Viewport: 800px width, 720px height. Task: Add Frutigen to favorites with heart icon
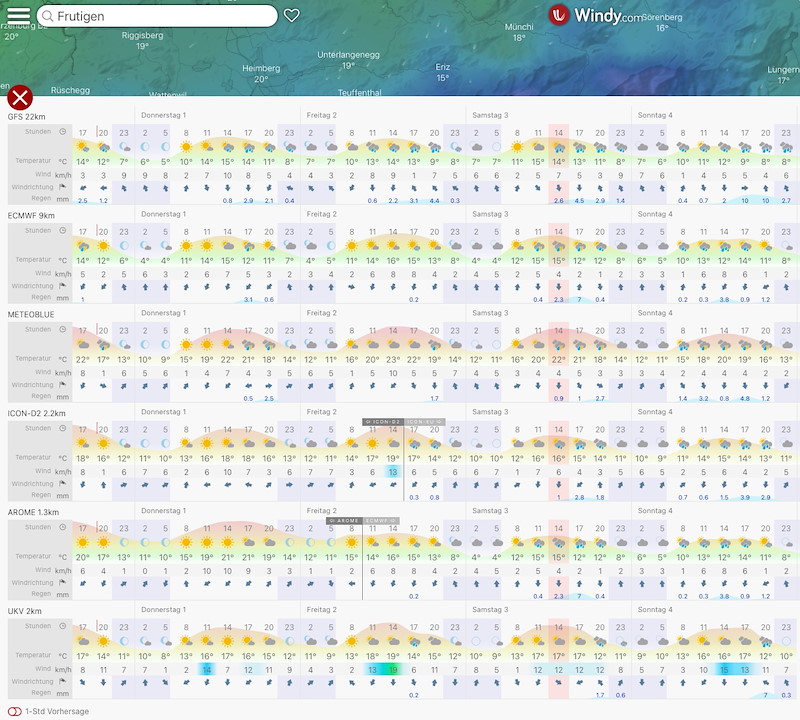291,15
